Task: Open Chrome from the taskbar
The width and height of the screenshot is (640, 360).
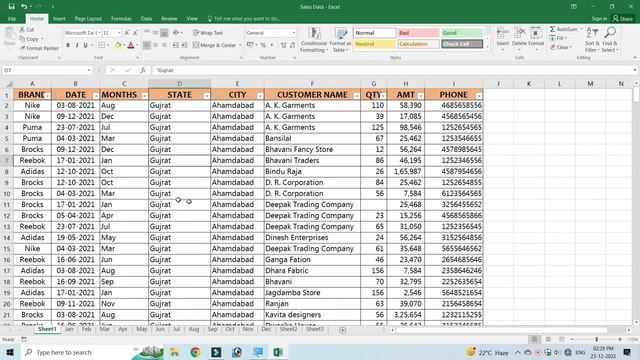Action: pyautogui.click(x=195, y=352)
